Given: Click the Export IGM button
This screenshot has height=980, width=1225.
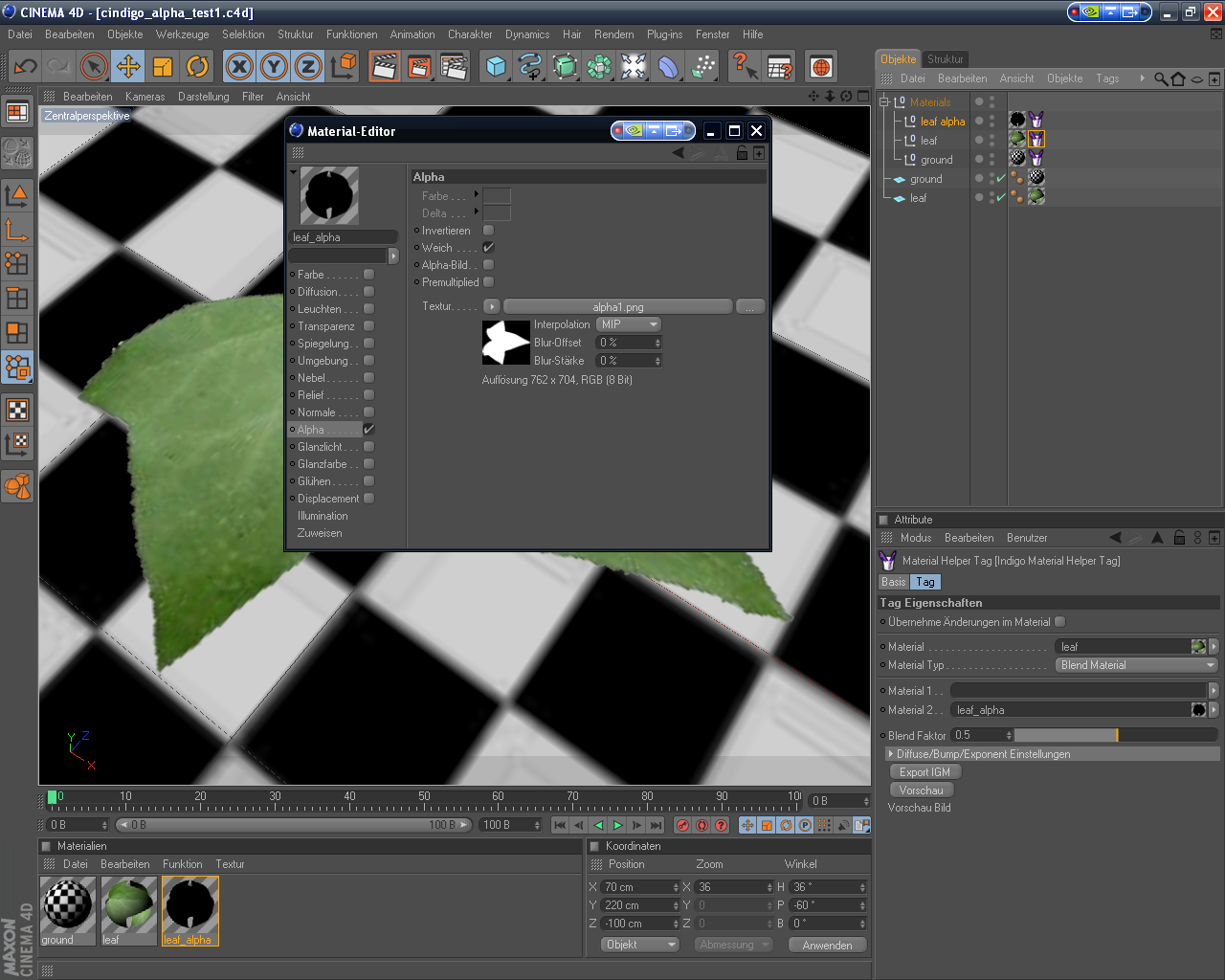Looking at the screenshot, I should pyautogui.click(x=924, y=772).
